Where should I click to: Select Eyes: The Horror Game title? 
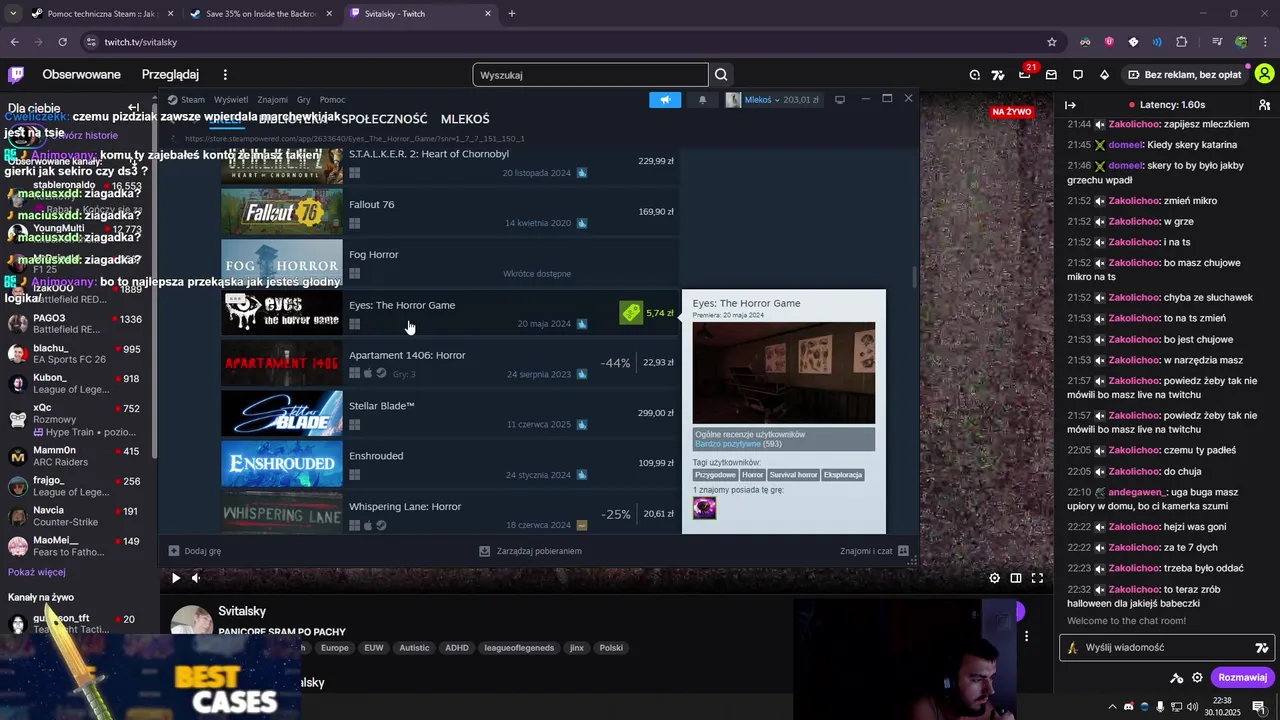[402, 305]
